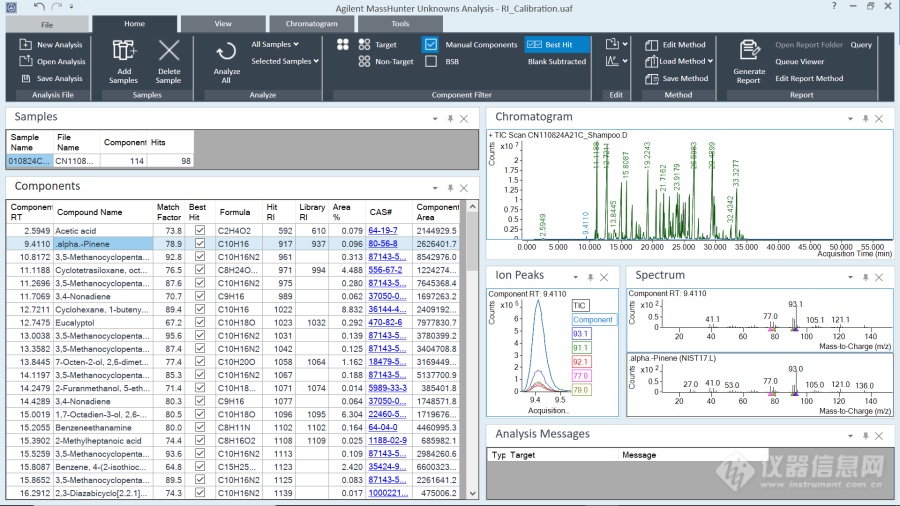Open the Chromatogram panel options arrow
This screenshot has height=506, width=900.
click(x=850, y=119)
